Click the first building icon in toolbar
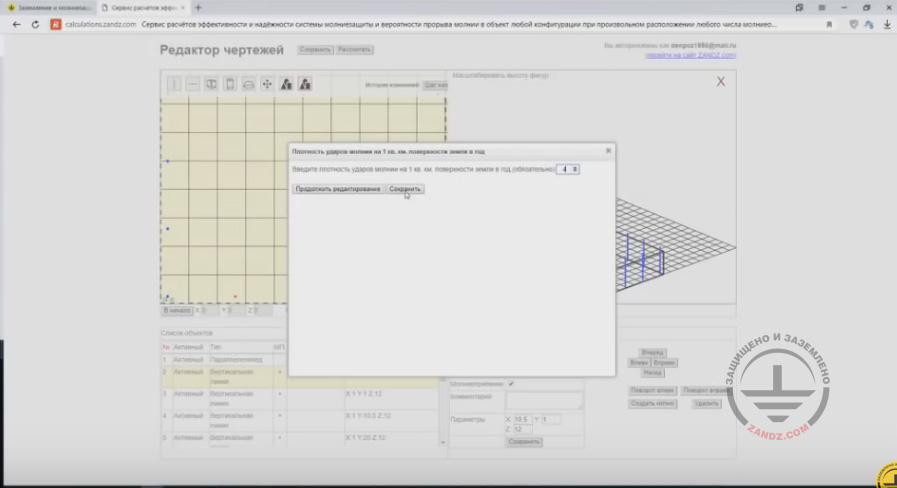Screen dimensions: 897x488 coord(286,84)
